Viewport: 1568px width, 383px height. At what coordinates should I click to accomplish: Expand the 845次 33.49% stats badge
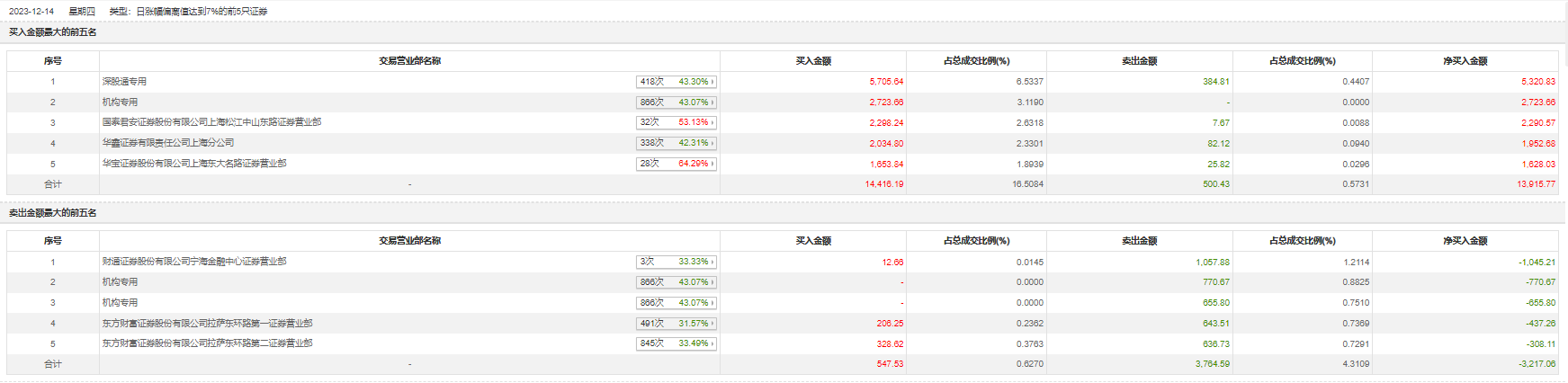tap(676, 343)
